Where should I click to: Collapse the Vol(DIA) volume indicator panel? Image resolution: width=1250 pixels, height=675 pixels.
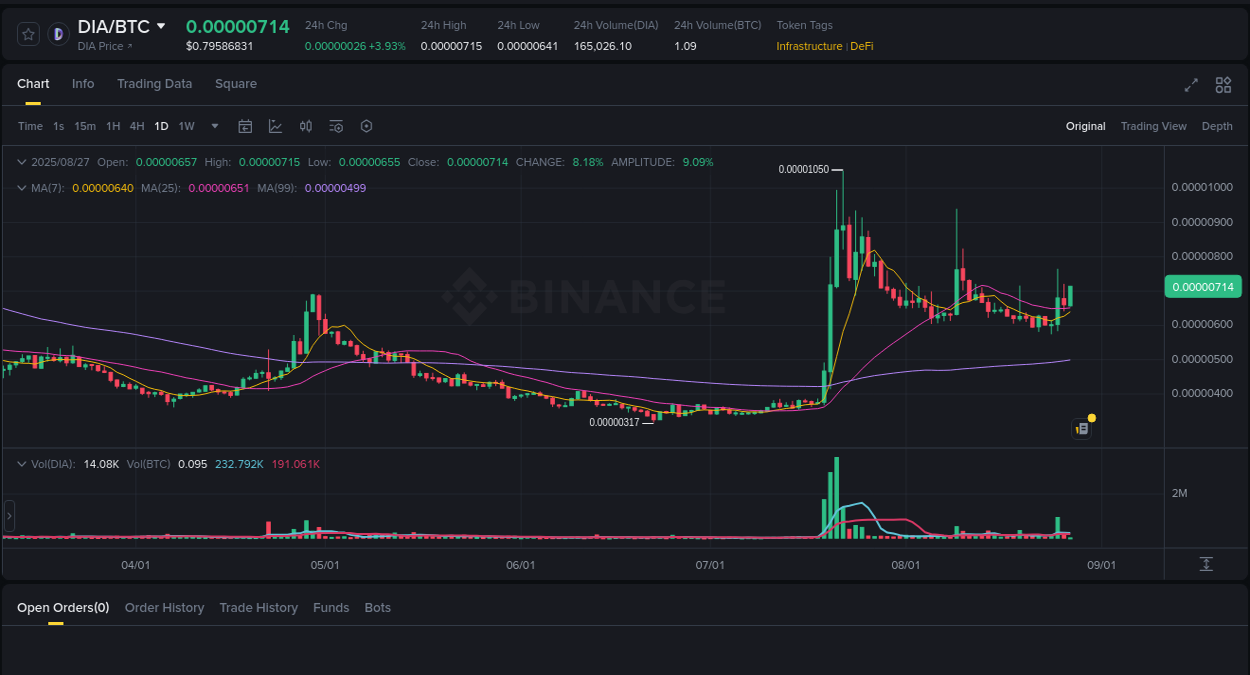tap(22, 463)
